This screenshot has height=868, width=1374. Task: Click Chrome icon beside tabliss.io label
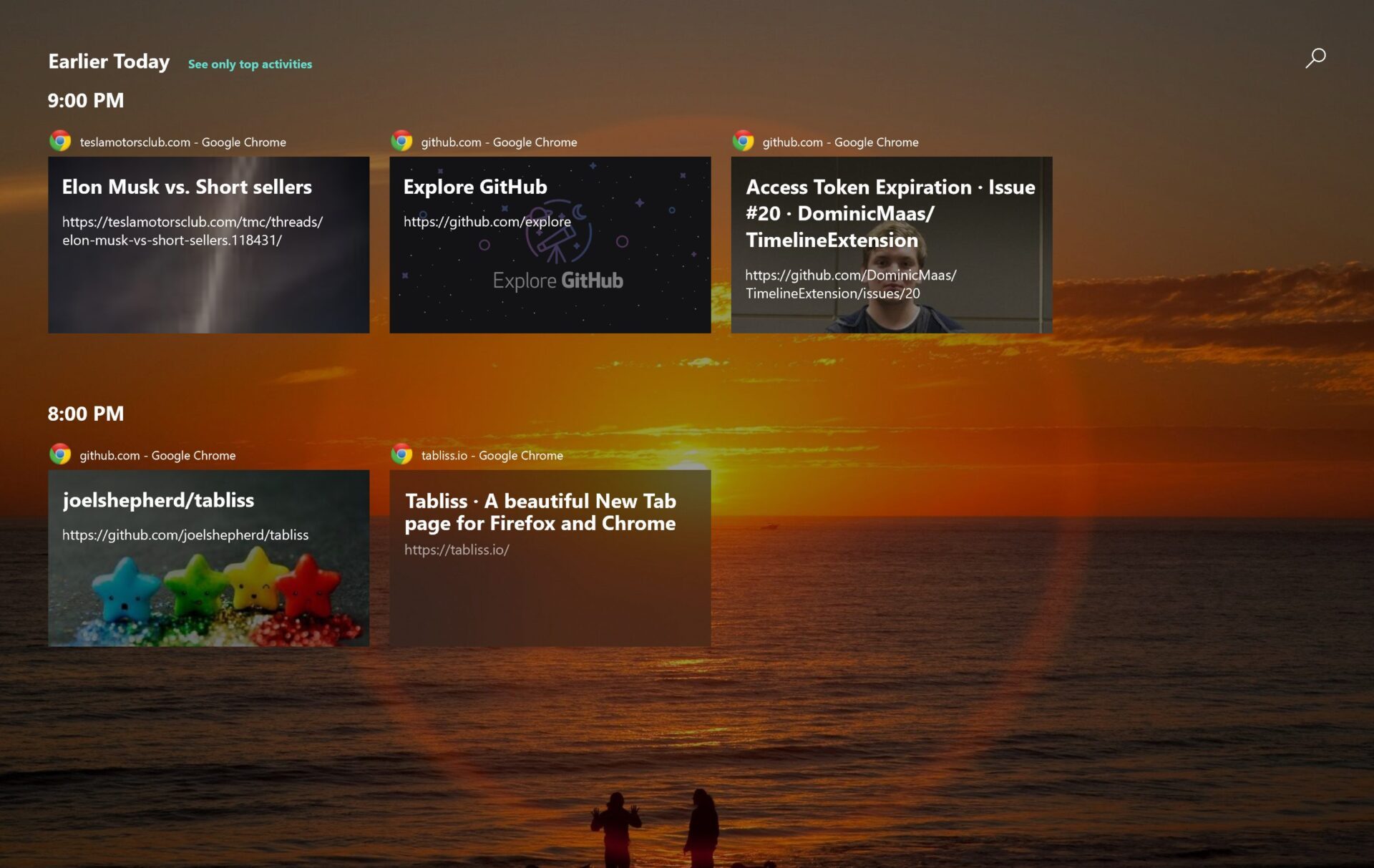coord(401,454)
